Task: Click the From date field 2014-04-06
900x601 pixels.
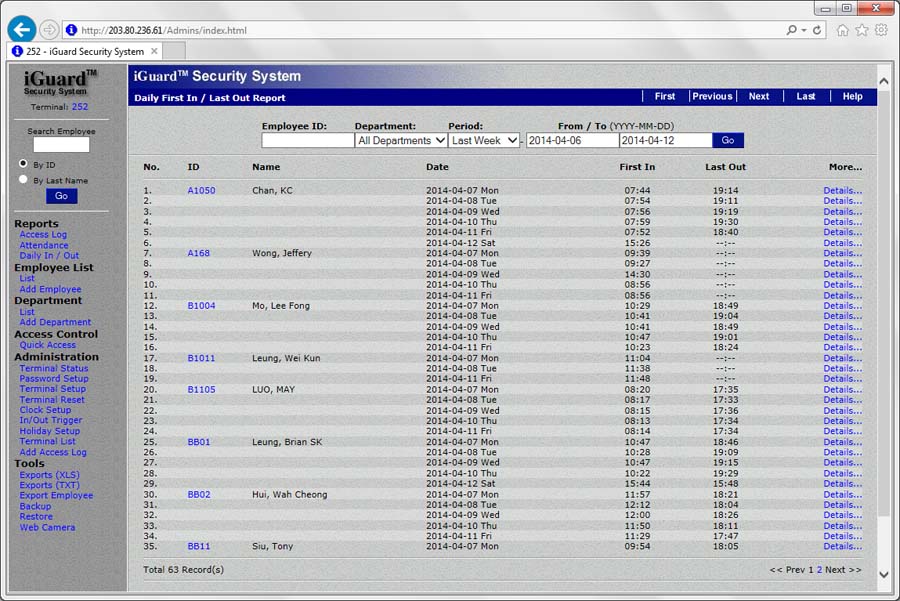Action: pos(572,140)
